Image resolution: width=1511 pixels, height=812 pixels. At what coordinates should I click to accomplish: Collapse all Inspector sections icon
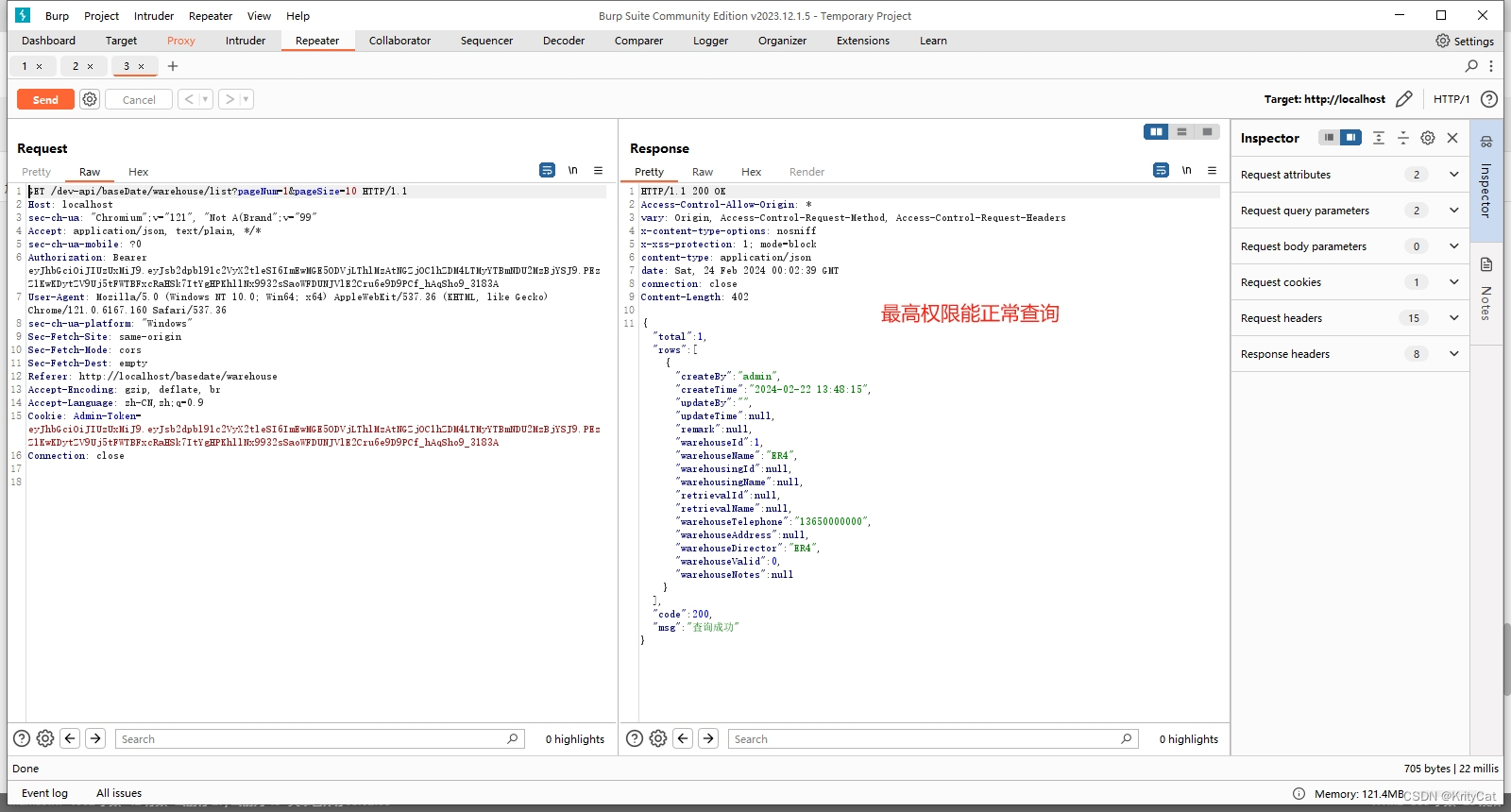[x=1403, y=138]
